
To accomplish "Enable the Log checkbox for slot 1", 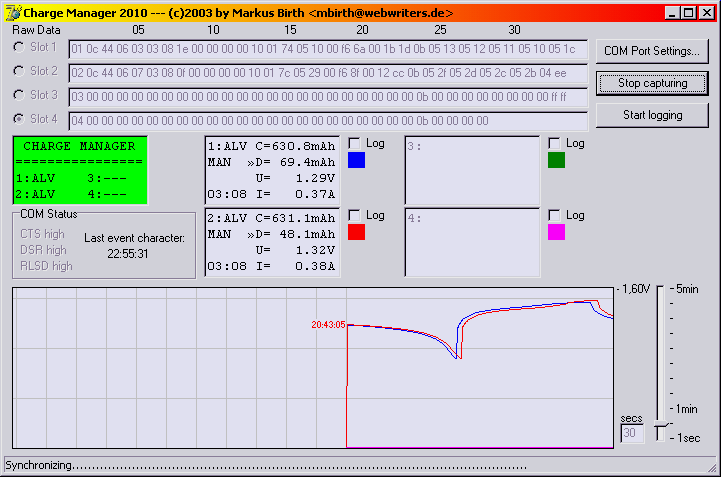I will pyautogui.click(x=355, y=143).
